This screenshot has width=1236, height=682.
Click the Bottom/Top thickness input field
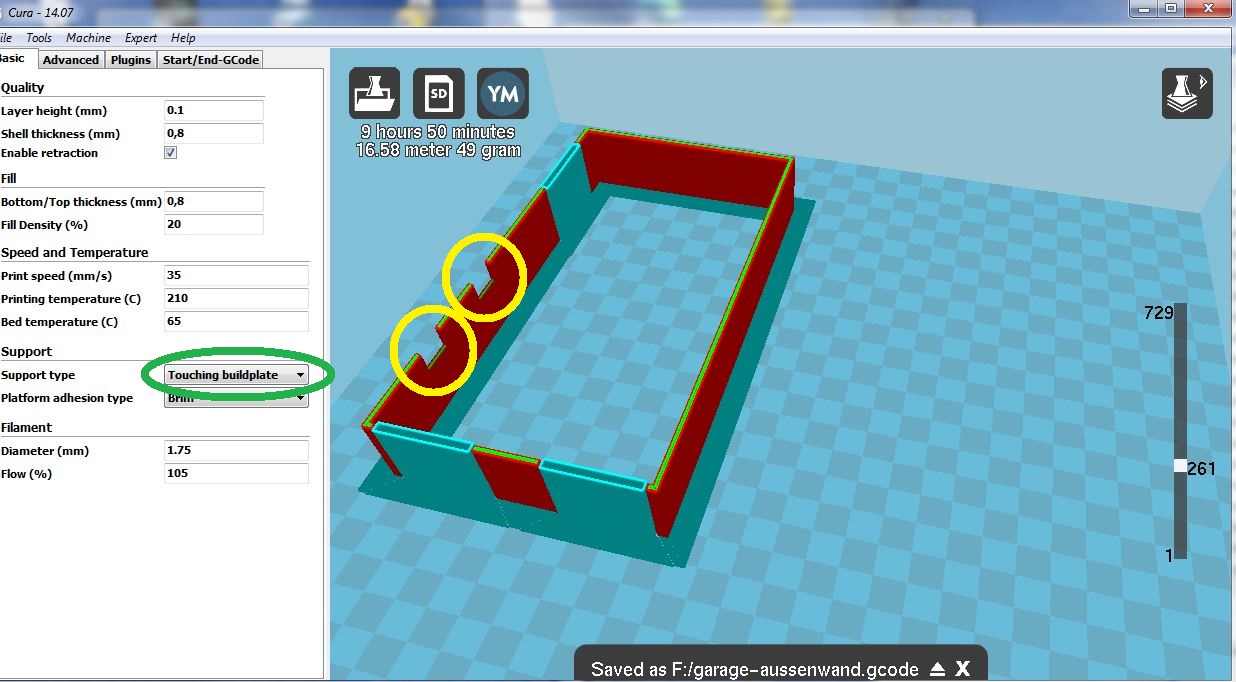point(214,202)
